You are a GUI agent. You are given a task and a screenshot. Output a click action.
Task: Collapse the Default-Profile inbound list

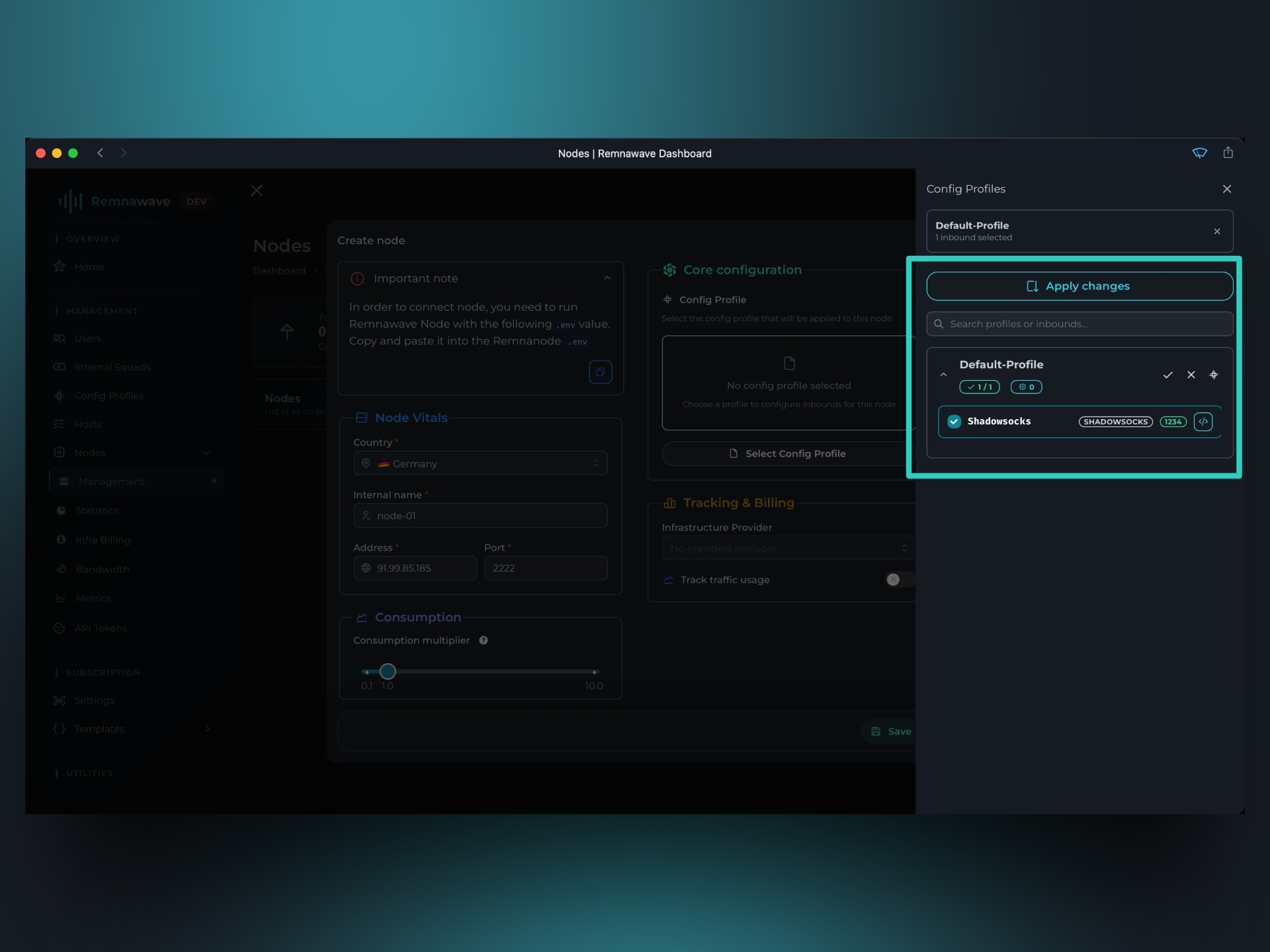(943, 375)
